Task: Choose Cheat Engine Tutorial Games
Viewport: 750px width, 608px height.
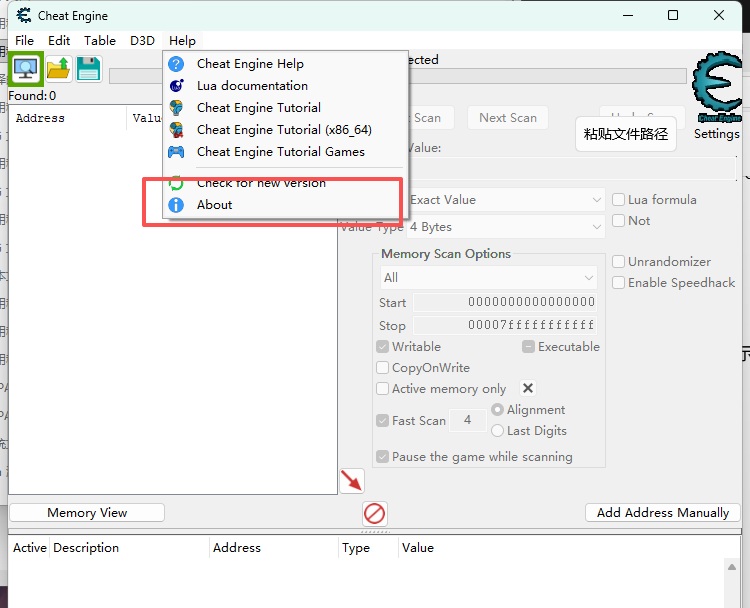Action: pyautogui.click(x=285, y=152)
